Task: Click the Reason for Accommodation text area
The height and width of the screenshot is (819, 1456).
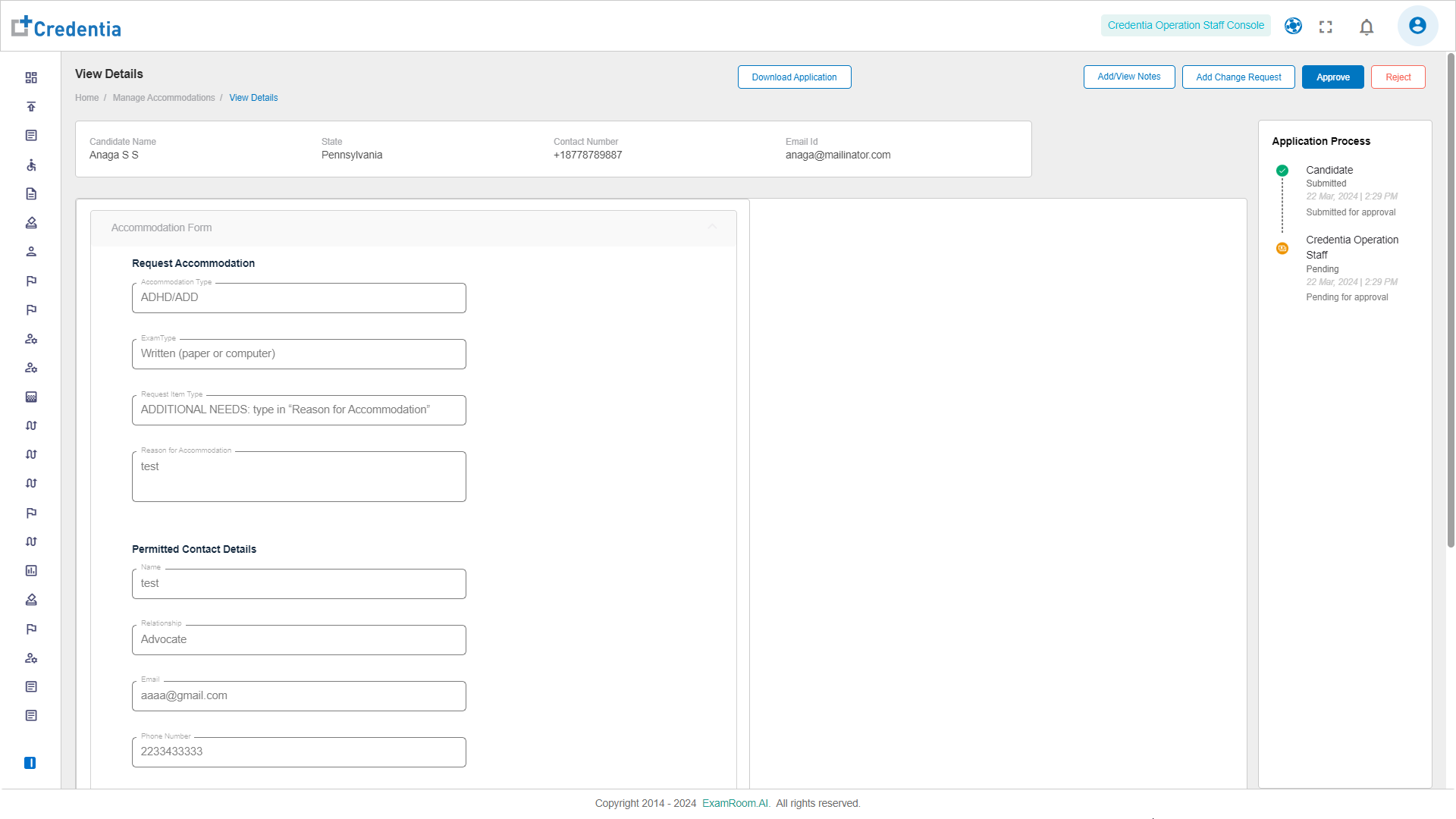Action: [299, 476]
